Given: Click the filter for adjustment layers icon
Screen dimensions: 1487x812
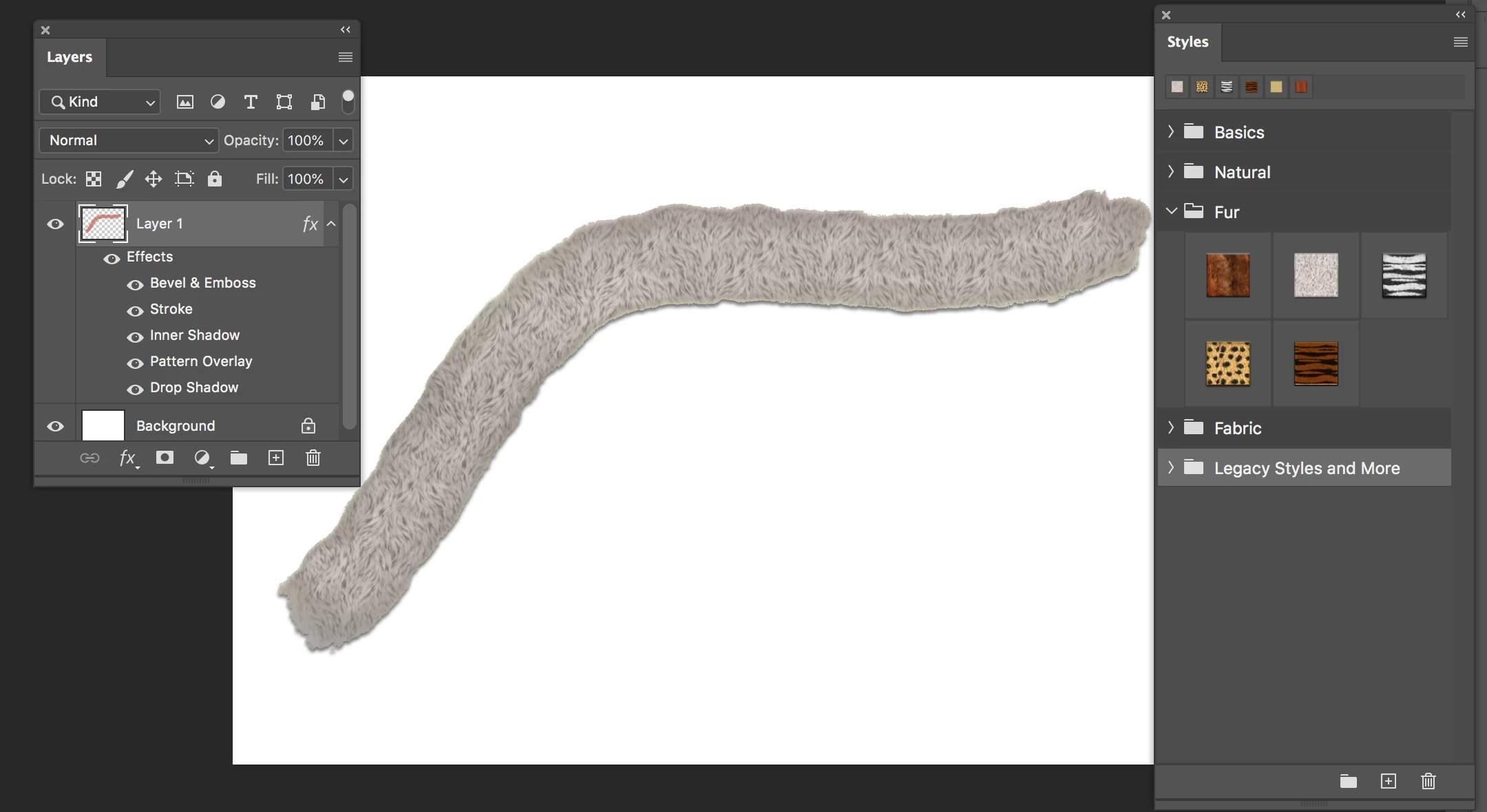Looking at the screenshot, I should [x=218, y=102].
